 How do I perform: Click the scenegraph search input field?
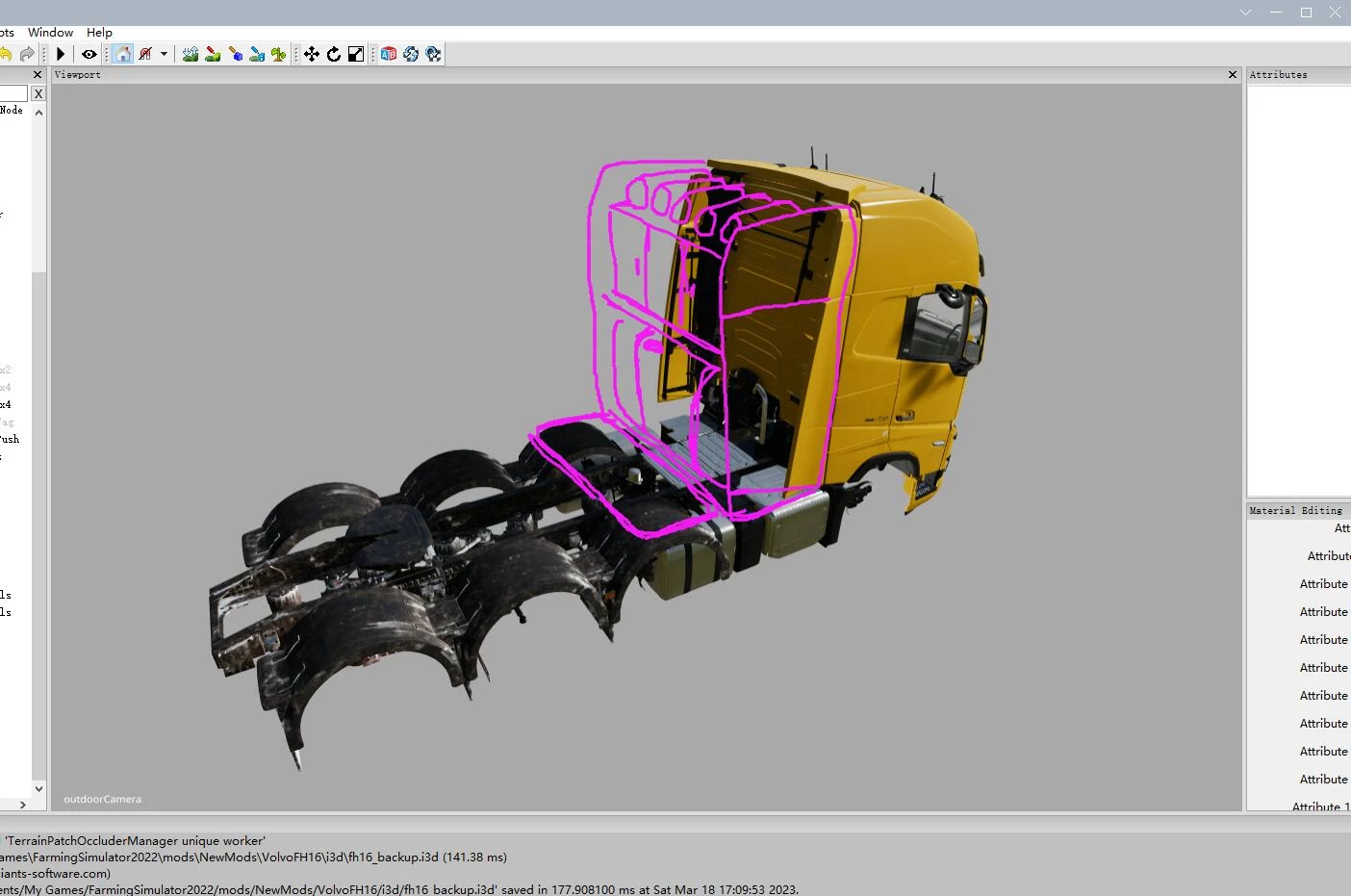(13, 93)
